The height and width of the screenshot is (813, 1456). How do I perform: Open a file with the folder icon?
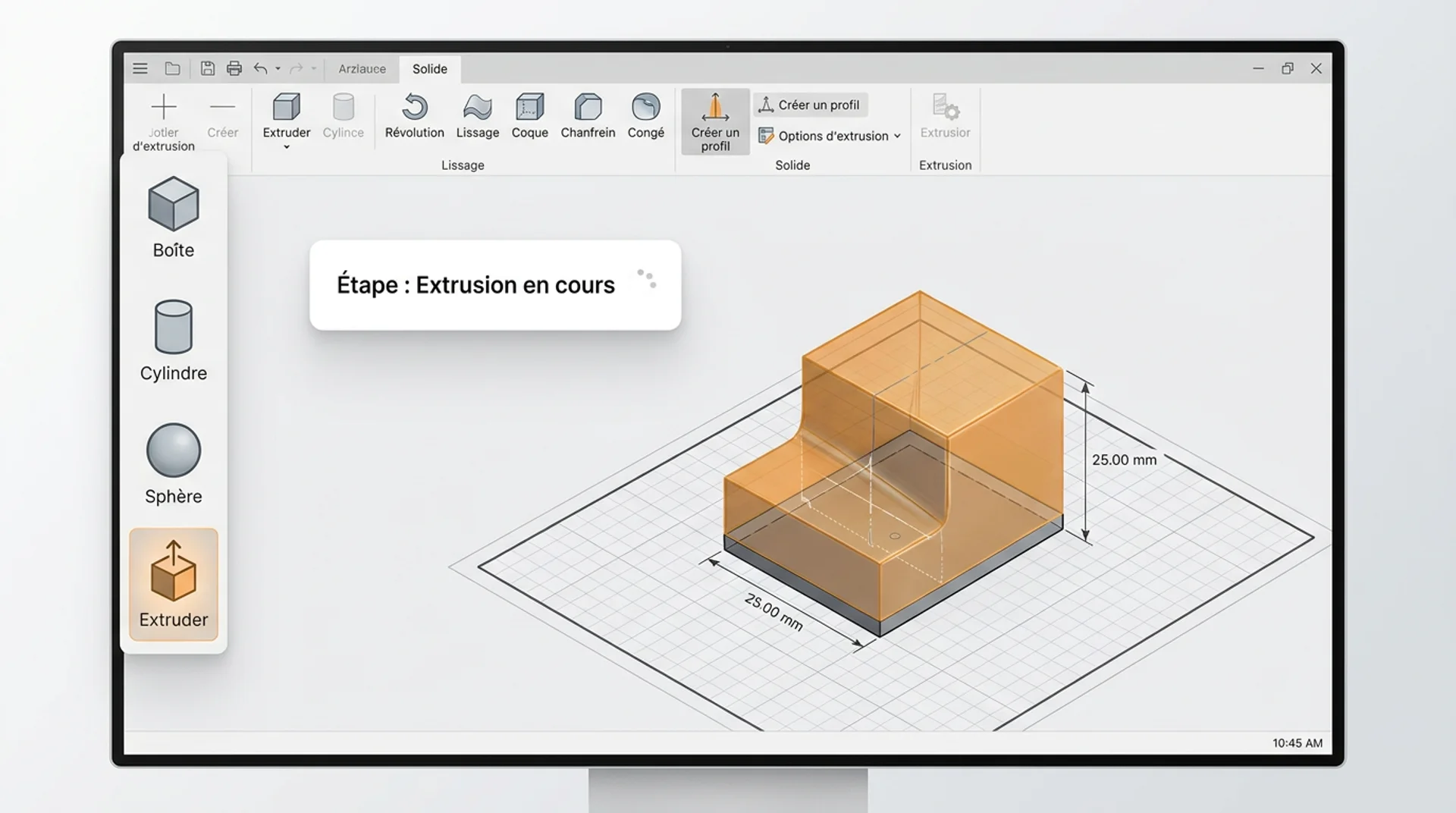pos(173,68)
